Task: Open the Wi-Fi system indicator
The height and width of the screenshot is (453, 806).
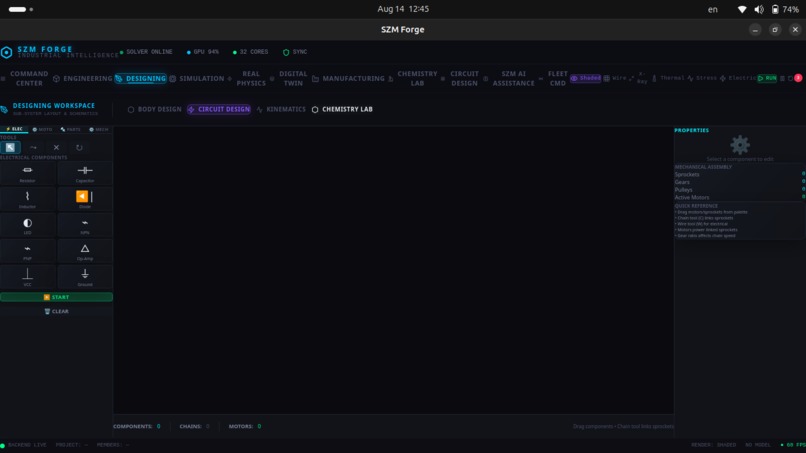Action: (x=742, y=9)
